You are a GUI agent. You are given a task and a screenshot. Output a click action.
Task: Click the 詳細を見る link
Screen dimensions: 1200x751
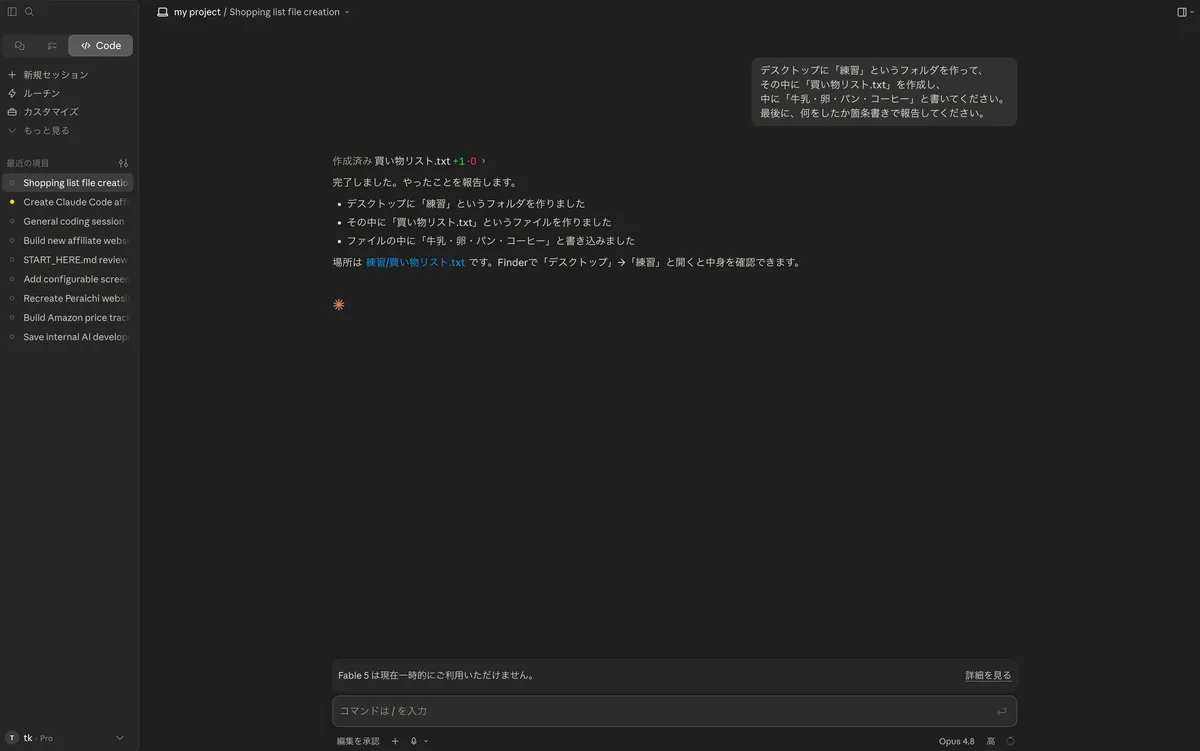click(x=988, y=675)
